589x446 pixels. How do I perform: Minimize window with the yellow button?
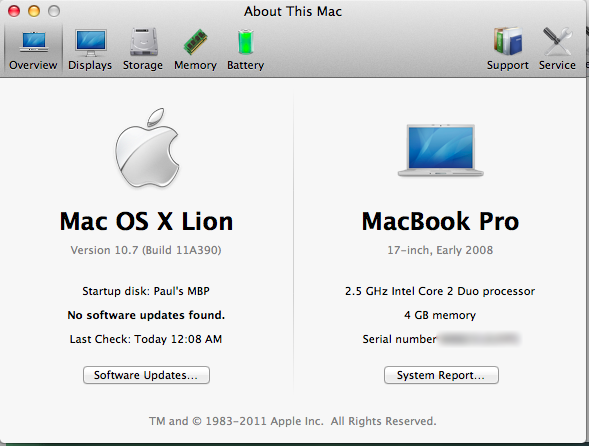point(34,11)
